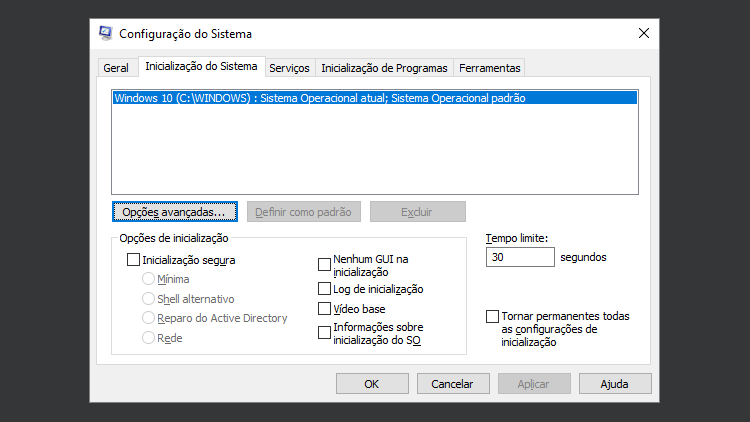Select the Inicialização do Sistema tab
750x422 pixels.
pyautogui.click(x=201, y=67)
